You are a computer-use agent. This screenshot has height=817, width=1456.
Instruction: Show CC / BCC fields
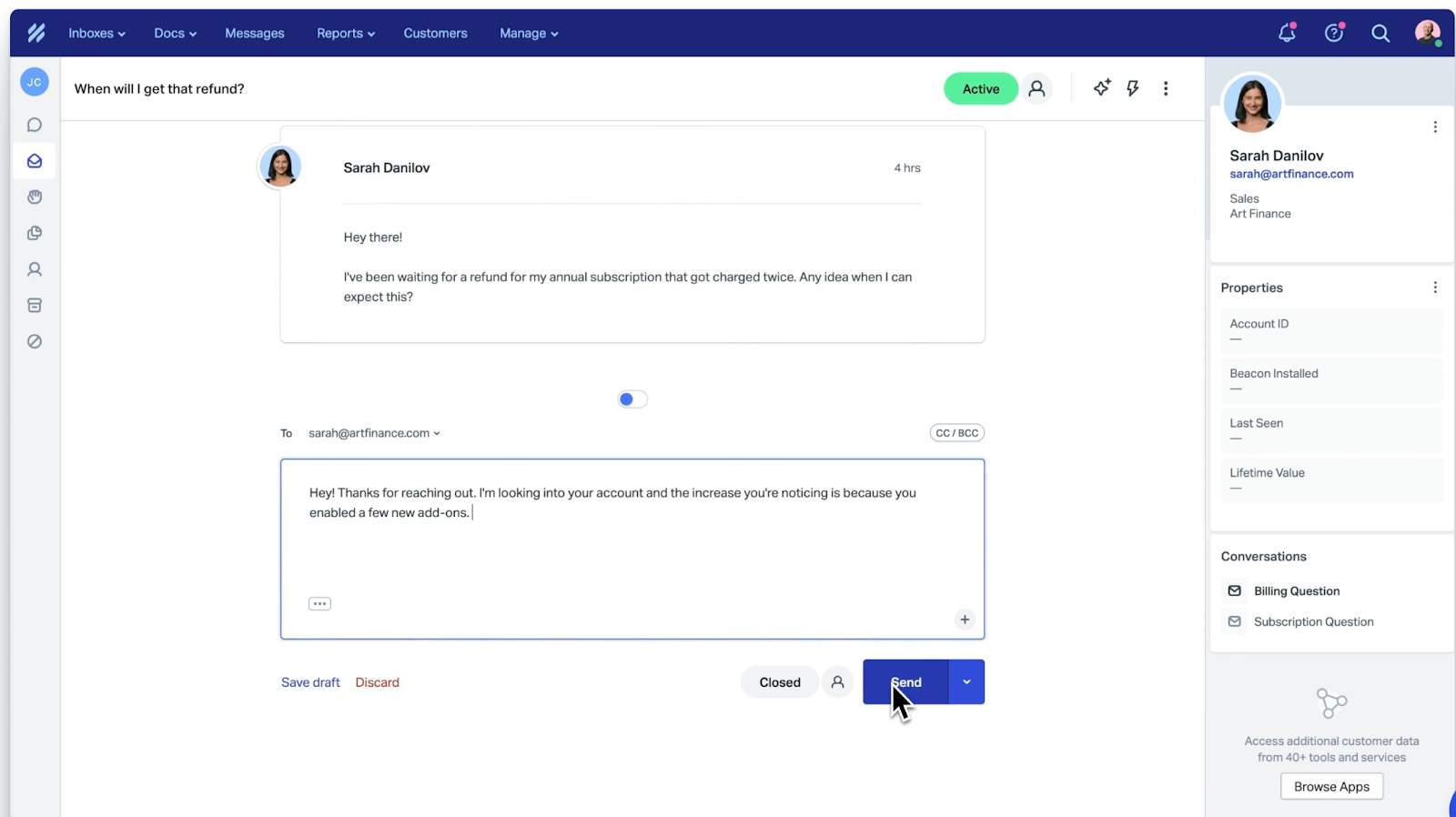[956, 433]
